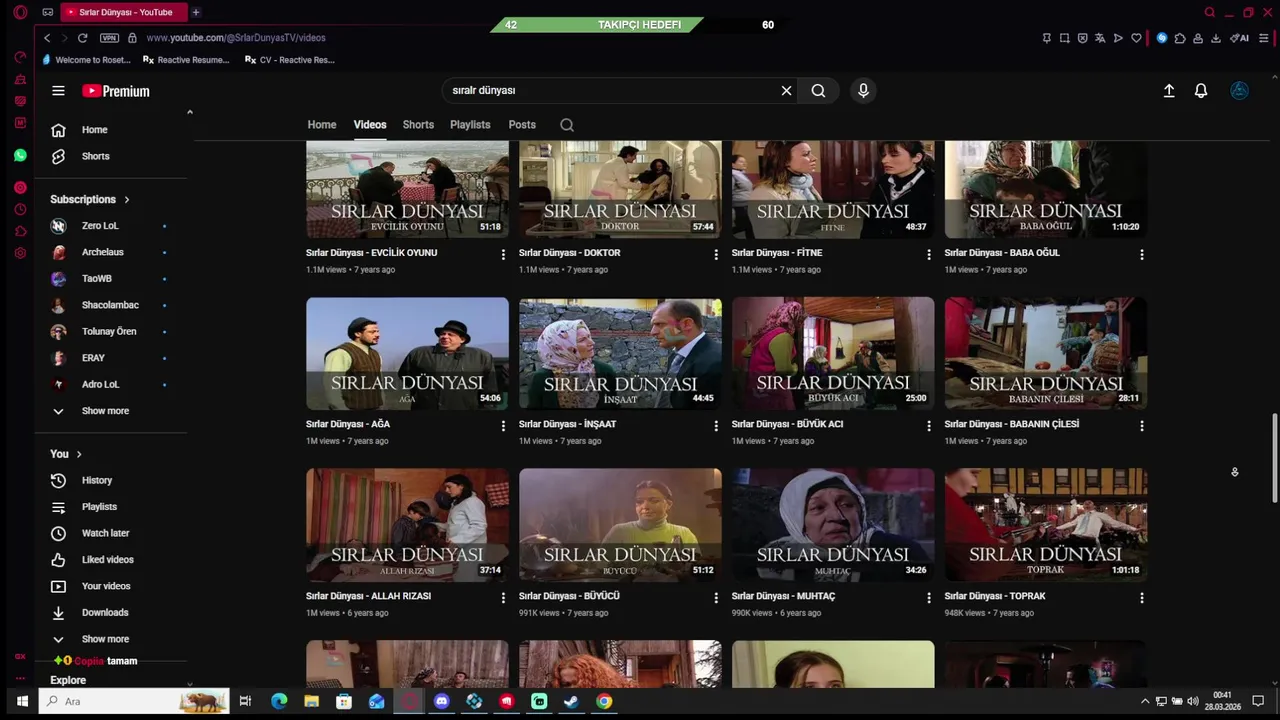Open options menu for MUHTAÇ video
The width and height of the screenshot is (1280, 720).
coord(929,598)
